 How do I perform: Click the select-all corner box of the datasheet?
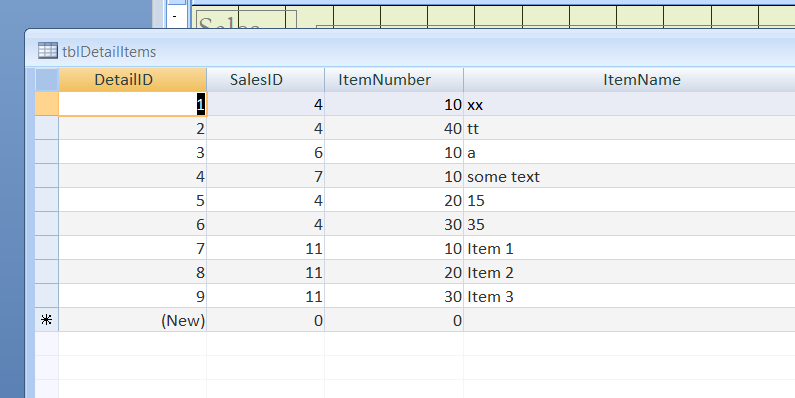47,80
